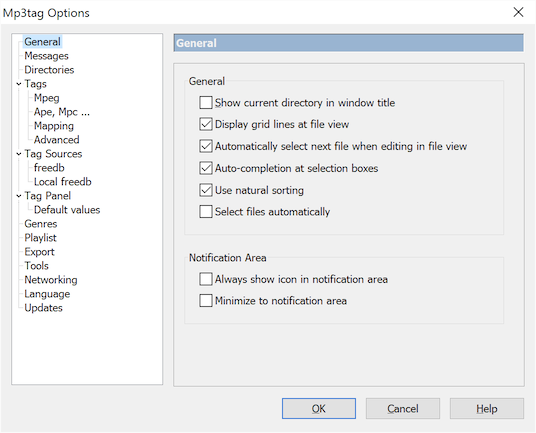Open Help for the options dialog
This screenshot has width=536, height=433.
point(487,408)
